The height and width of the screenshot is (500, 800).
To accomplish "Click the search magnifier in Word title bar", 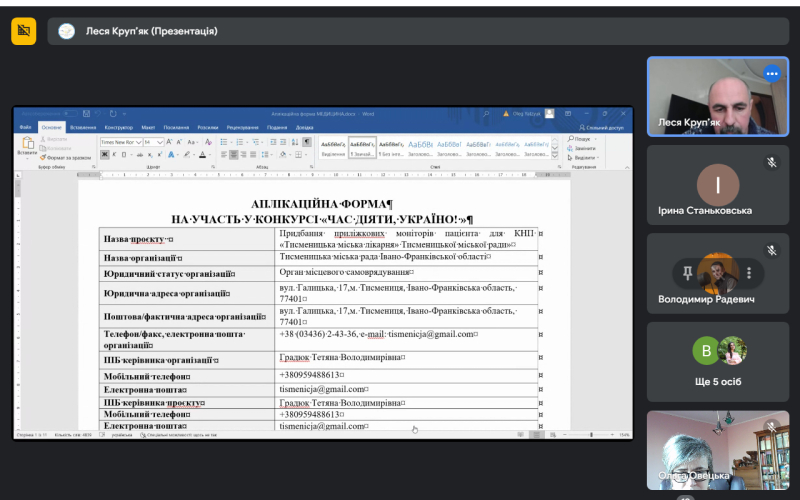I will coord(486,114).
